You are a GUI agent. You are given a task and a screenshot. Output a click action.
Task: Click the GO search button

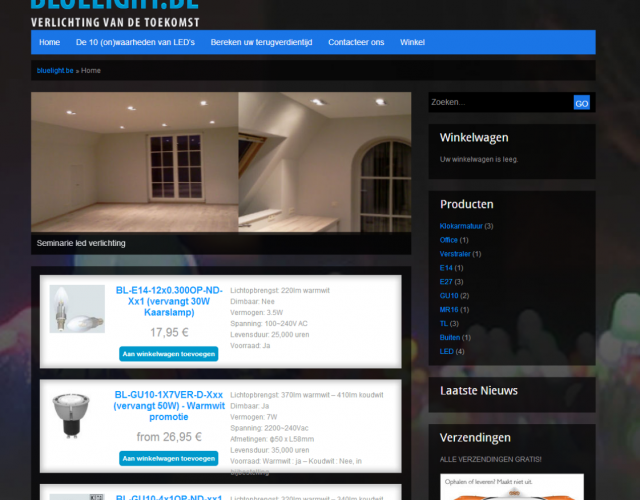[582, 103]
